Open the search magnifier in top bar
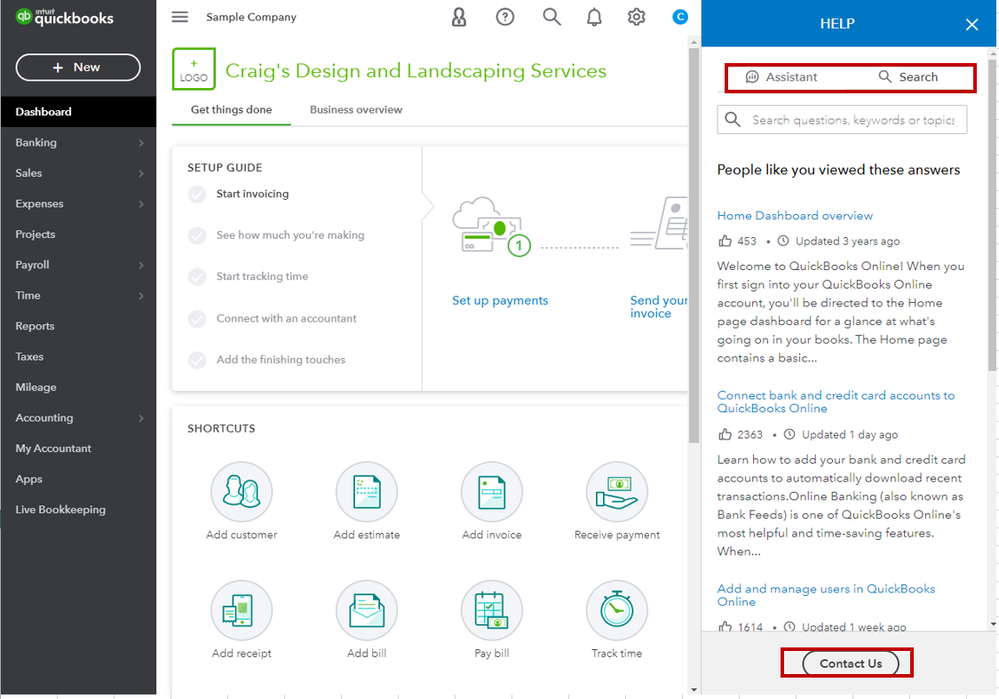Image resolution: width=999 pixels, height=699 pixels. pyautogui.click(x=552, y=17)
